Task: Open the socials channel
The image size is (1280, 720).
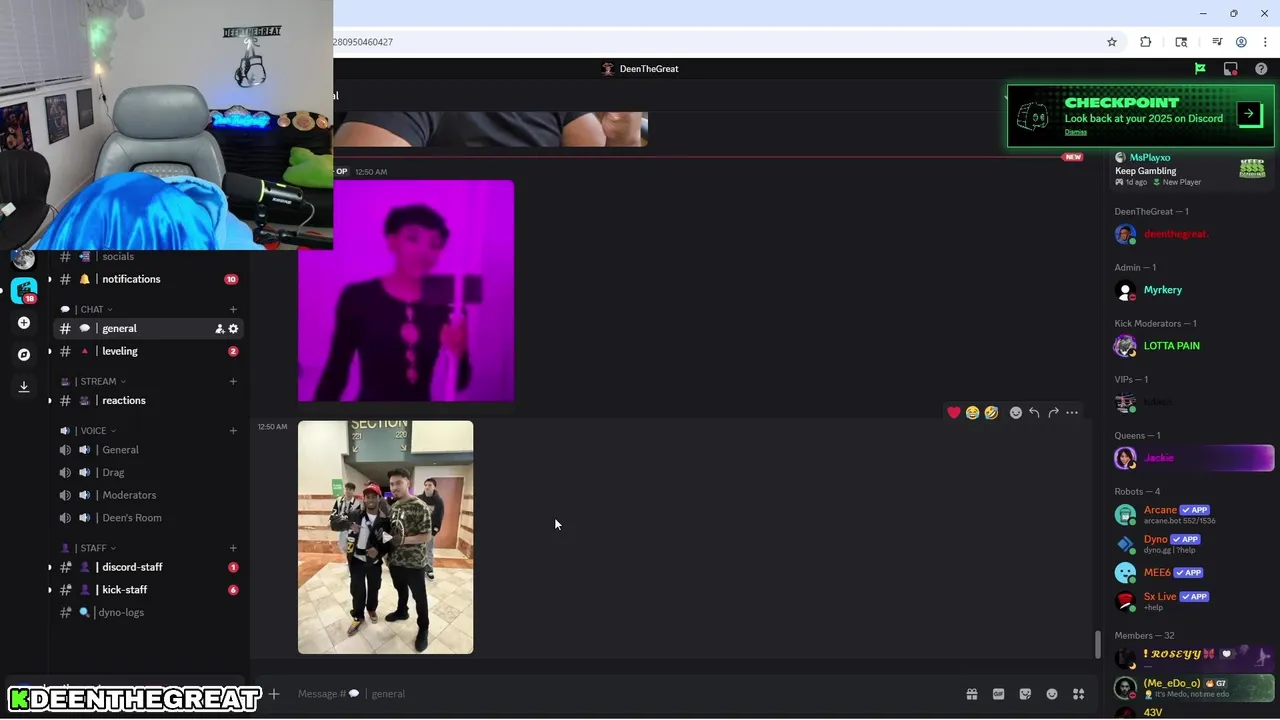Action: point(148,257)
